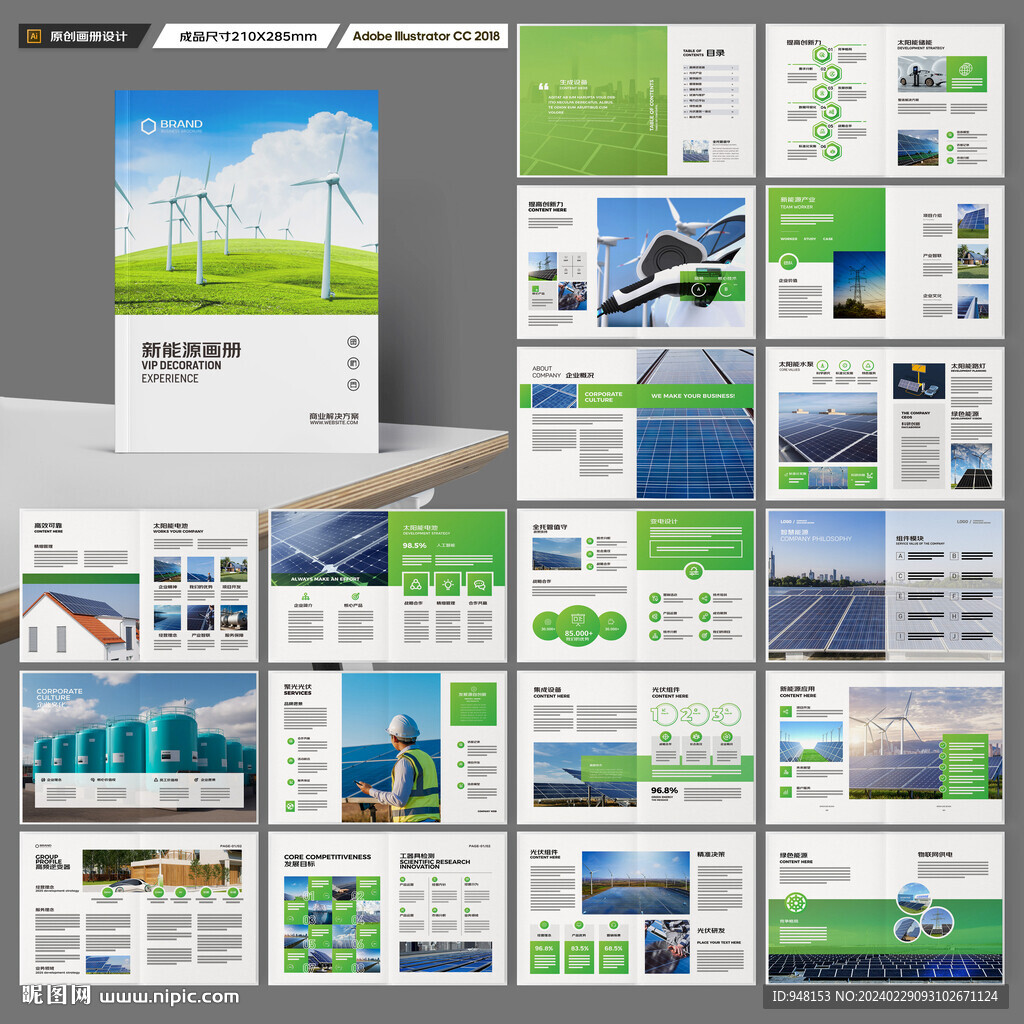Click the '物联网供电' heading
The height and width of the screenshot is (1024, 1024).
coord(935,854)
